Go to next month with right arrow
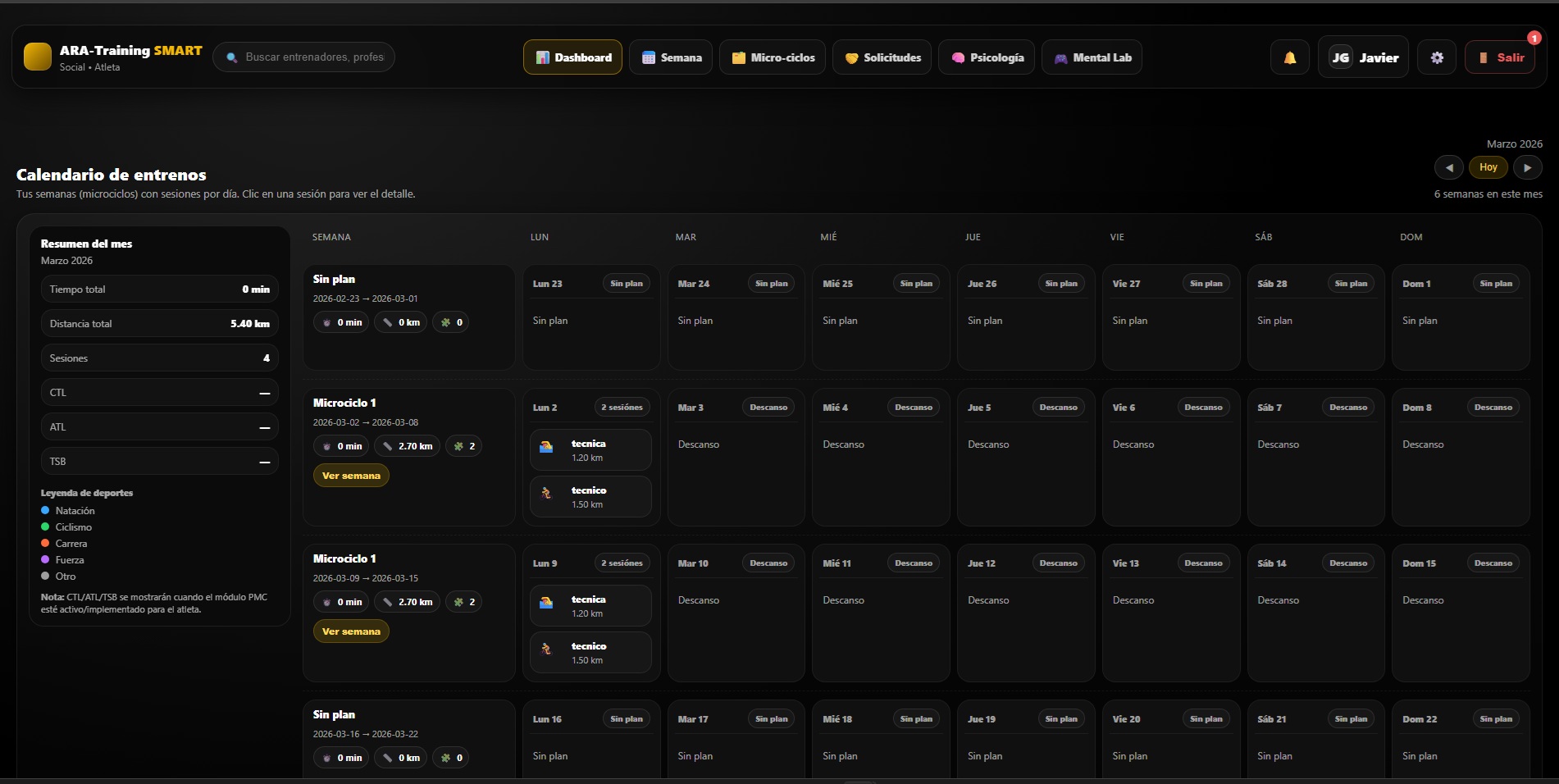Viewport: 1559px width, 784px height. point(1527,167)
